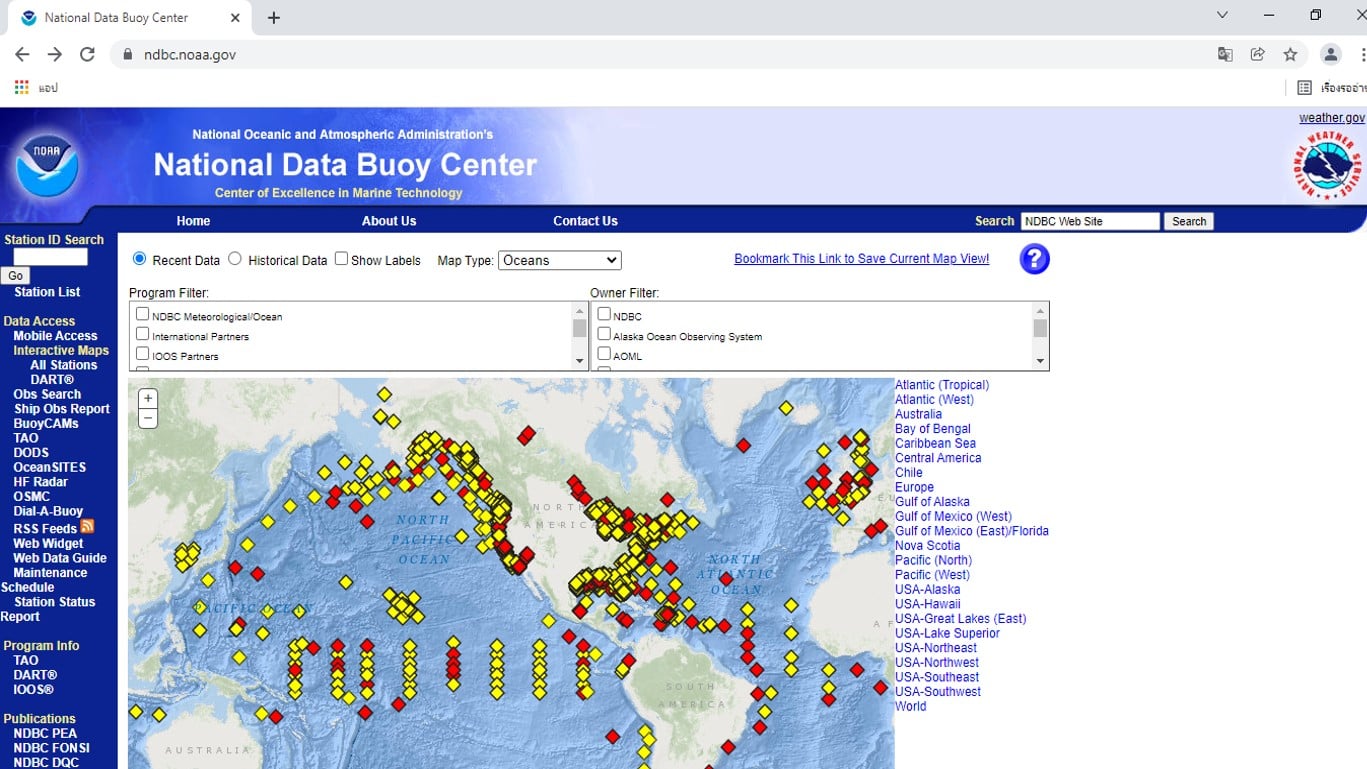
Task: Click the National Weather Service logo
Action: pos(1326,165)
